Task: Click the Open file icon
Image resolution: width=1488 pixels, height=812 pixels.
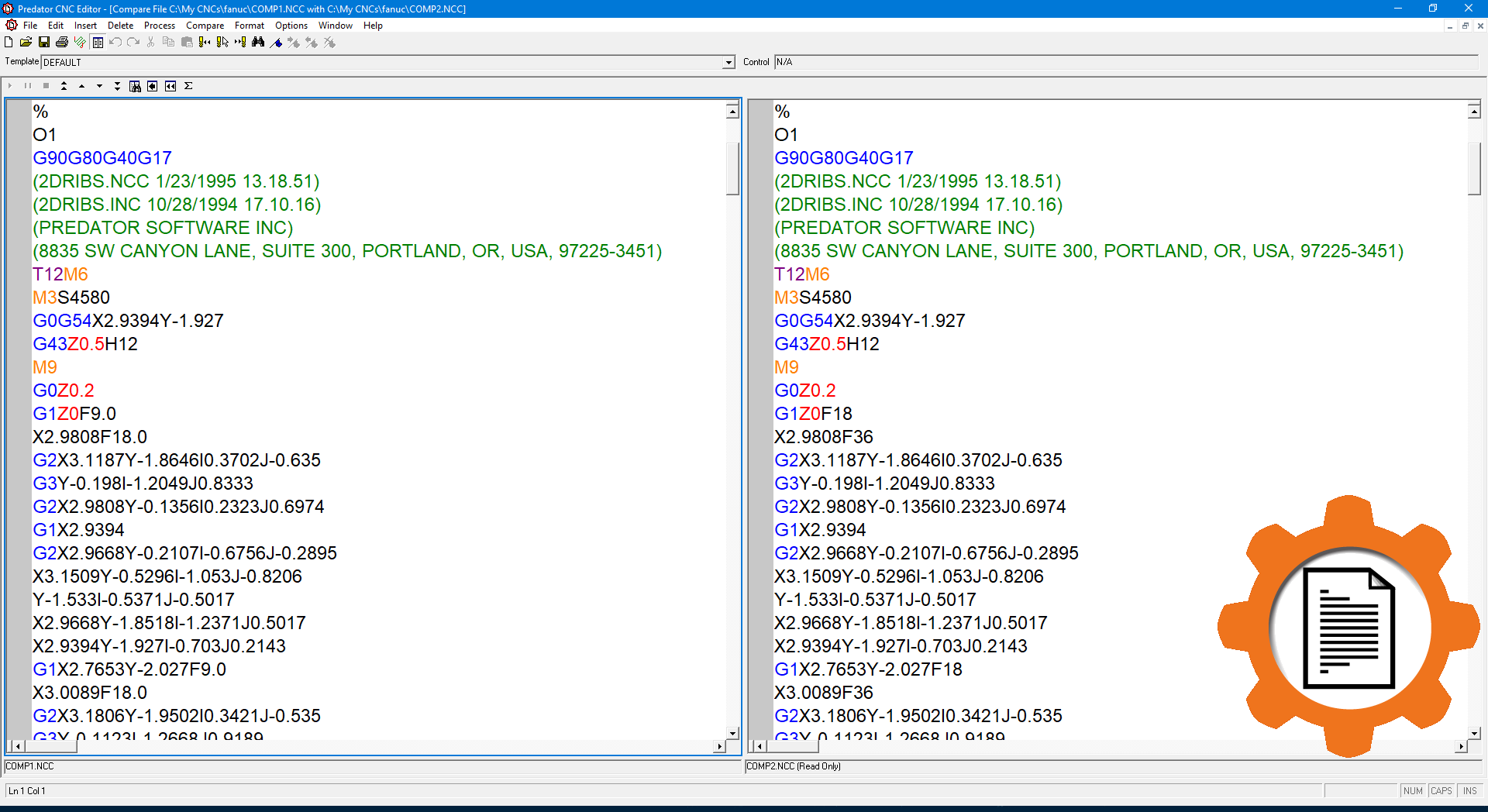Action: (26, 43)
